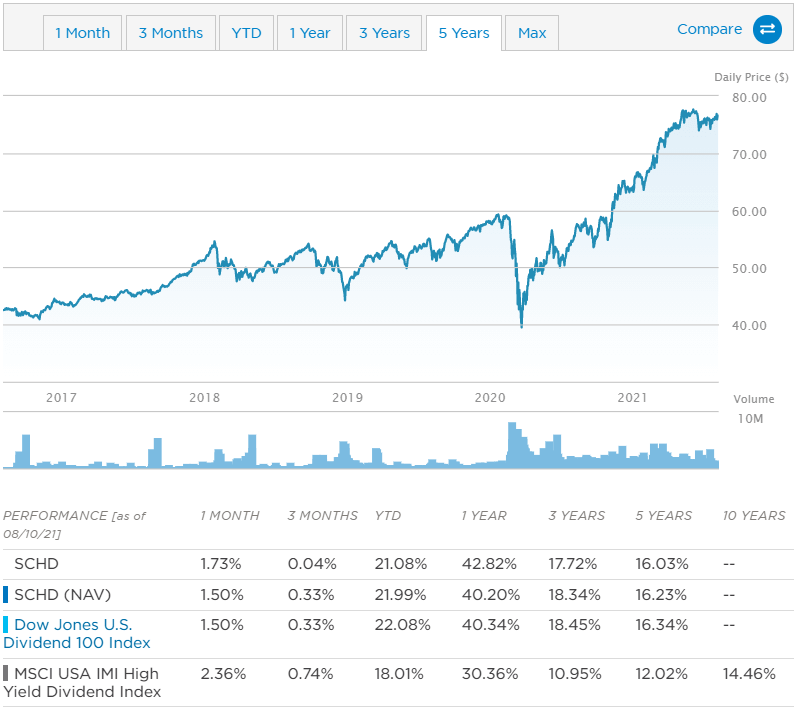The height and width of the screenshot is (709, 797).
Task: Click the Dow Jones light blue swatch
Action: point(6,625)
